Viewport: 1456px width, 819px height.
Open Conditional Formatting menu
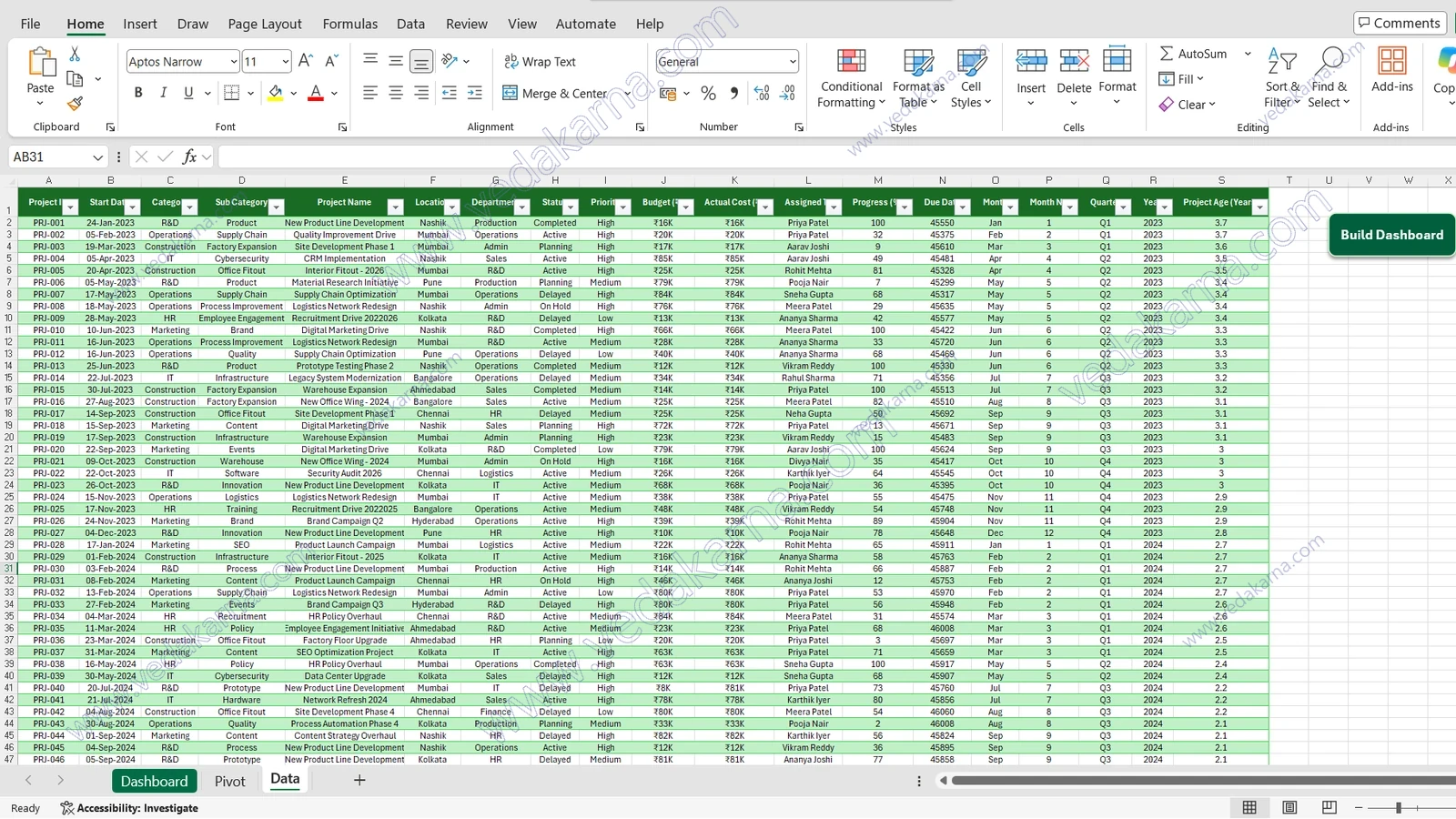pos(852,79)
